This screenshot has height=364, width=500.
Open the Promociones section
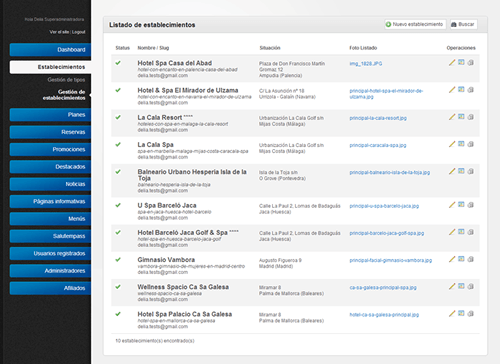50,149
